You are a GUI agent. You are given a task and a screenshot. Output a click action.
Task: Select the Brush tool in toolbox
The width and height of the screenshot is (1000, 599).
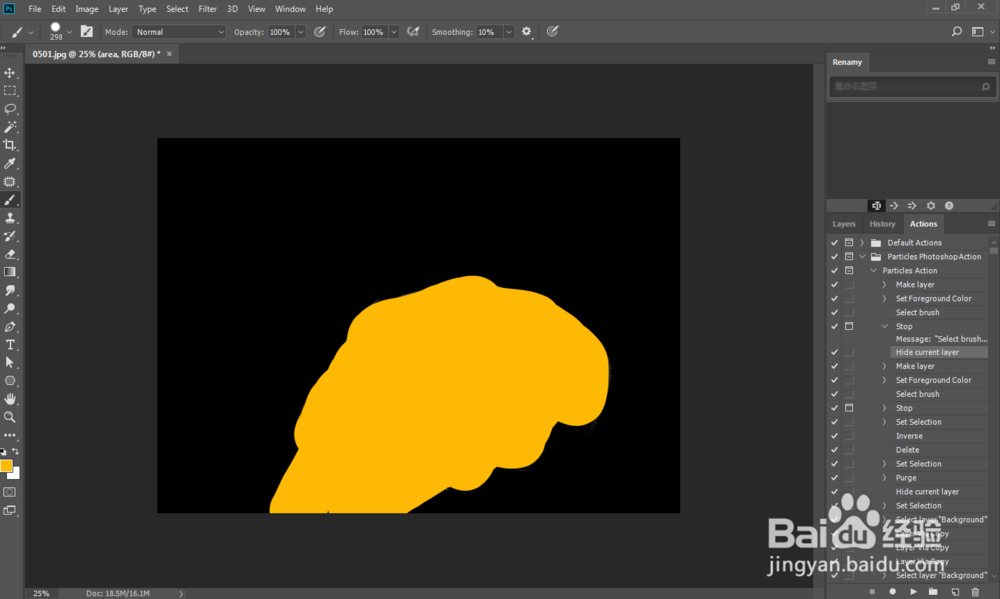10,200
